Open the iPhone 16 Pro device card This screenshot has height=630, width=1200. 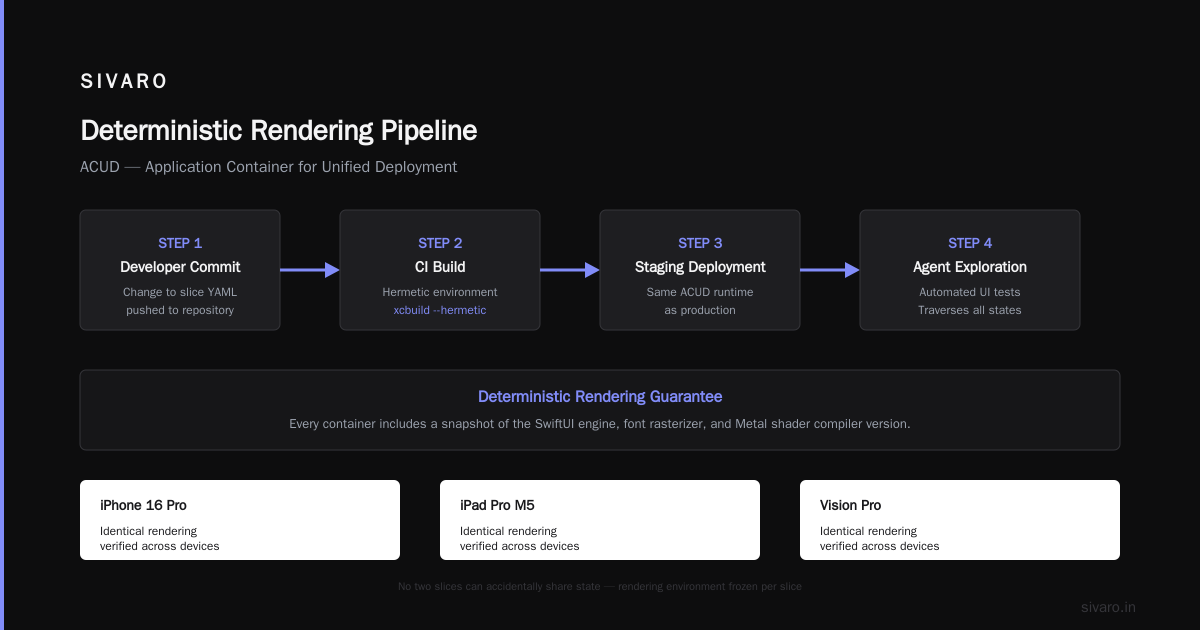[x=240, y=520]
